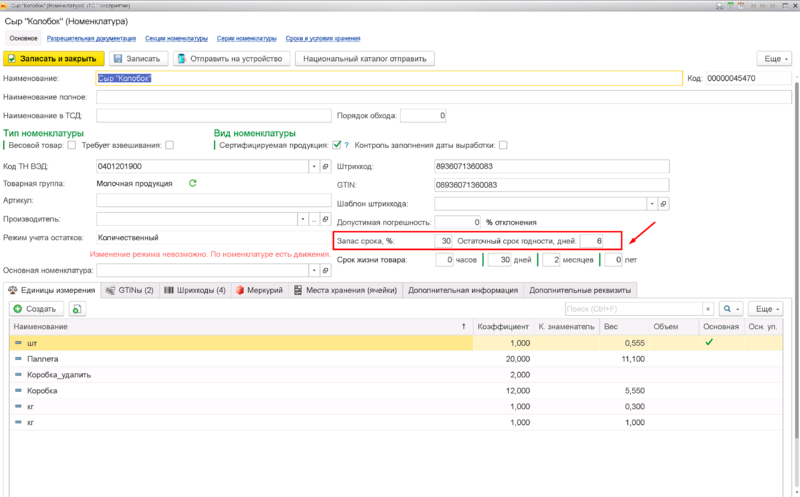Open Разрешительная документация link

[x=91, y=38]
